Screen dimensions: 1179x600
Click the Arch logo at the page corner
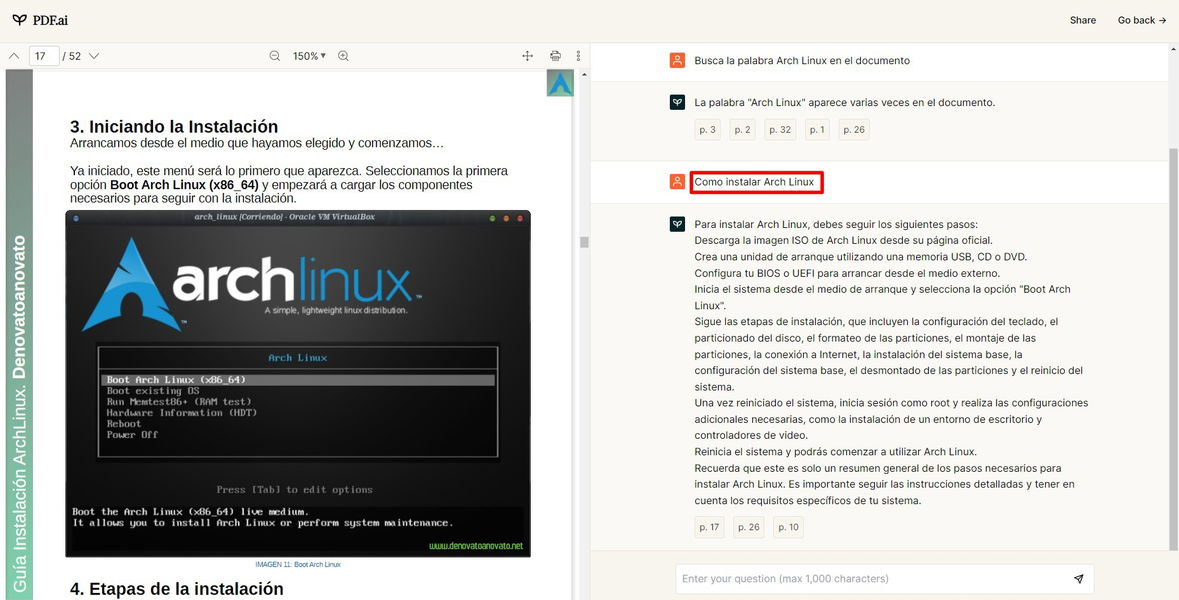pos(560,83)
